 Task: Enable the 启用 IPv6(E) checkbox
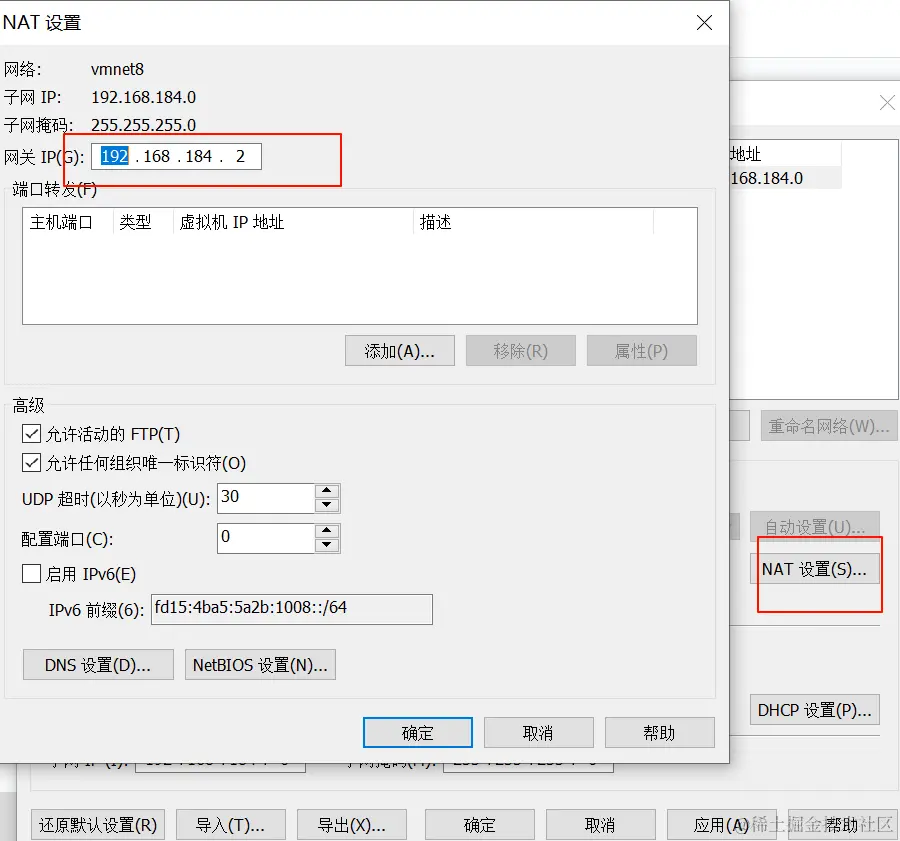[x=32, y=573]
